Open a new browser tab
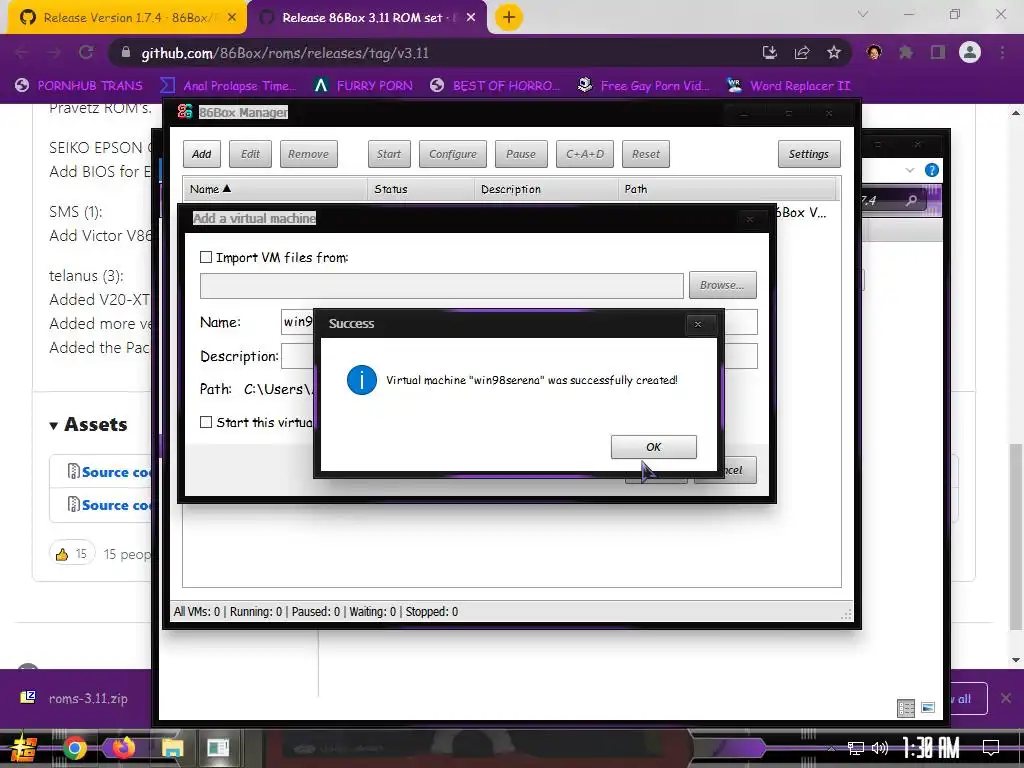This screenshot has width=1024, height=768. click(509, 18)
